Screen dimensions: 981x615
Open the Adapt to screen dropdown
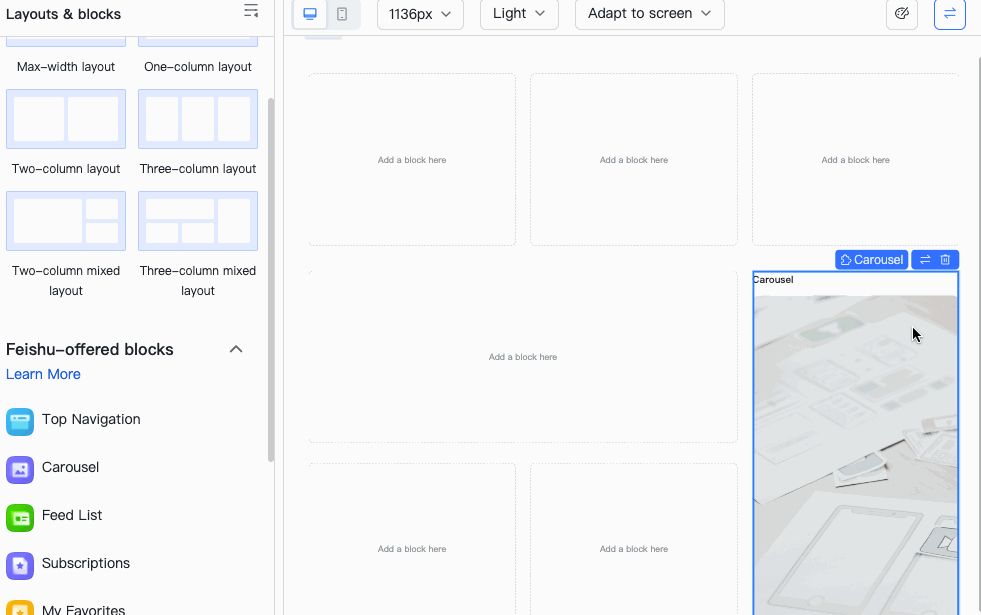click(648, 14)
